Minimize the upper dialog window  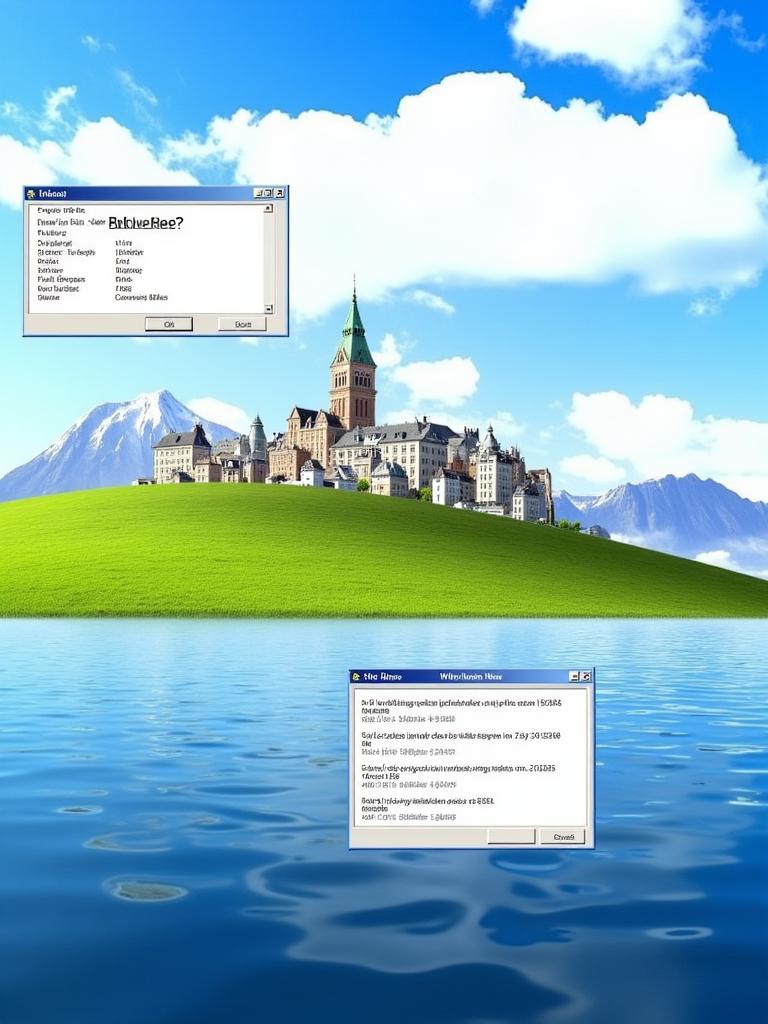(259, 193)
